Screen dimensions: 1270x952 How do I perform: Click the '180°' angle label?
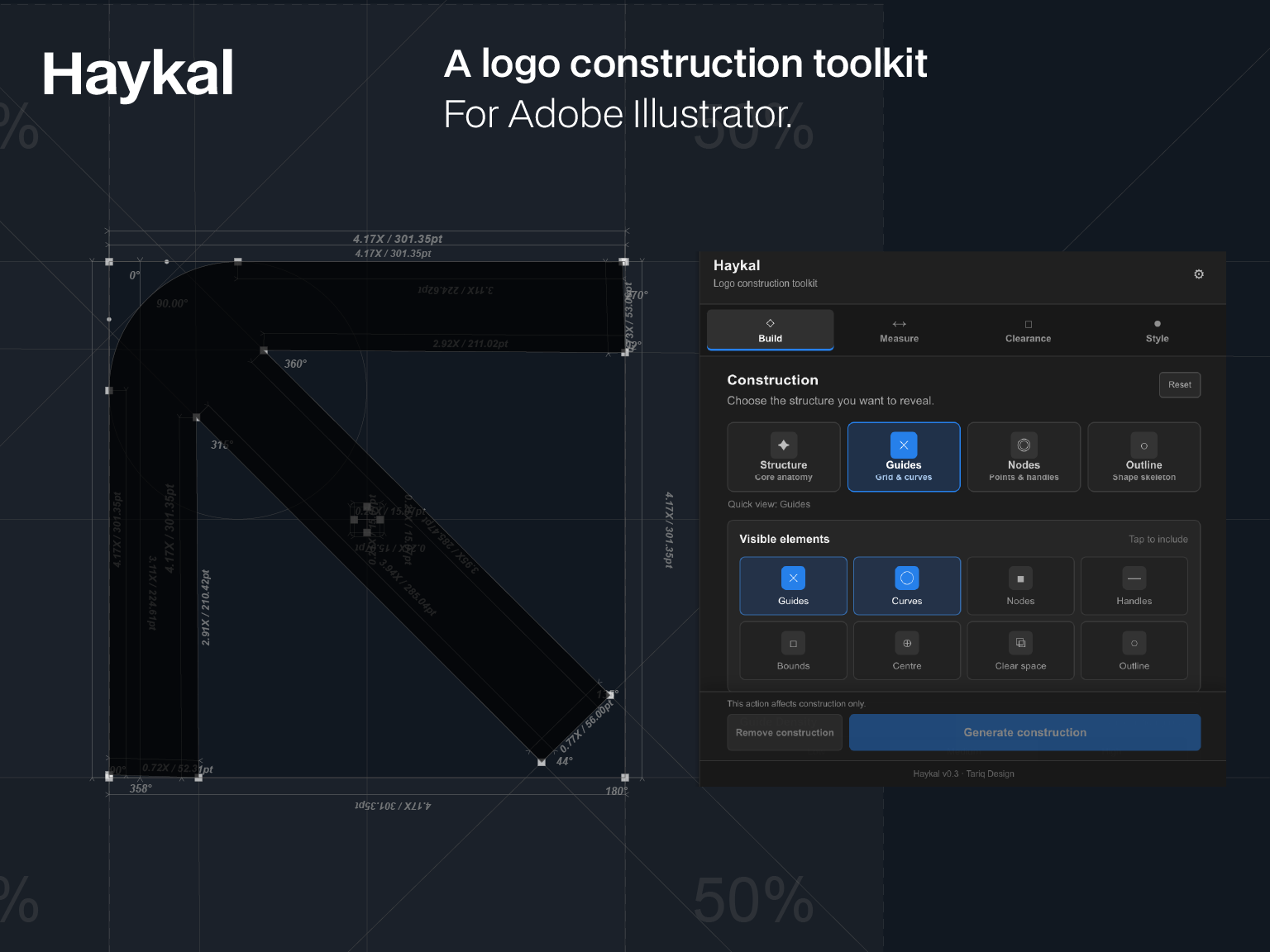coord(616,791)
